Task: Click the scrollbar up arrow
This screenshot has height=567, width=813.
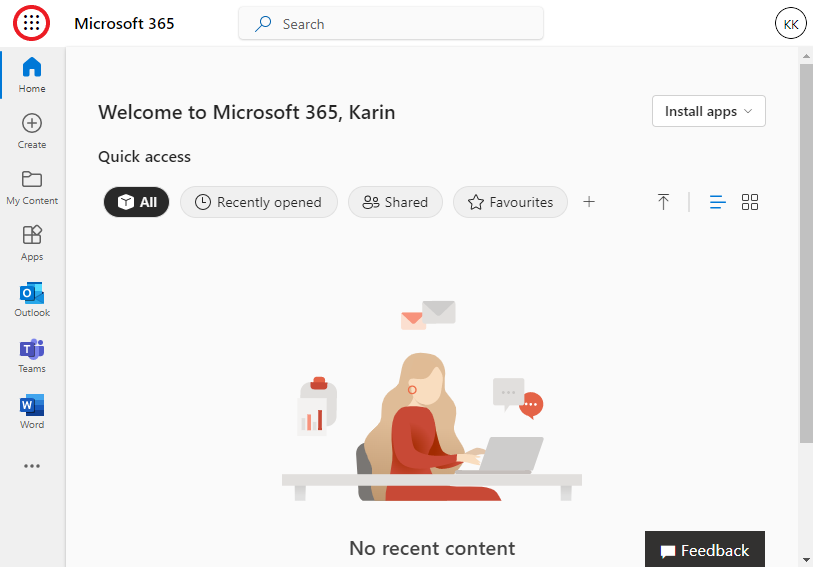Action: (x=806, y=55)
